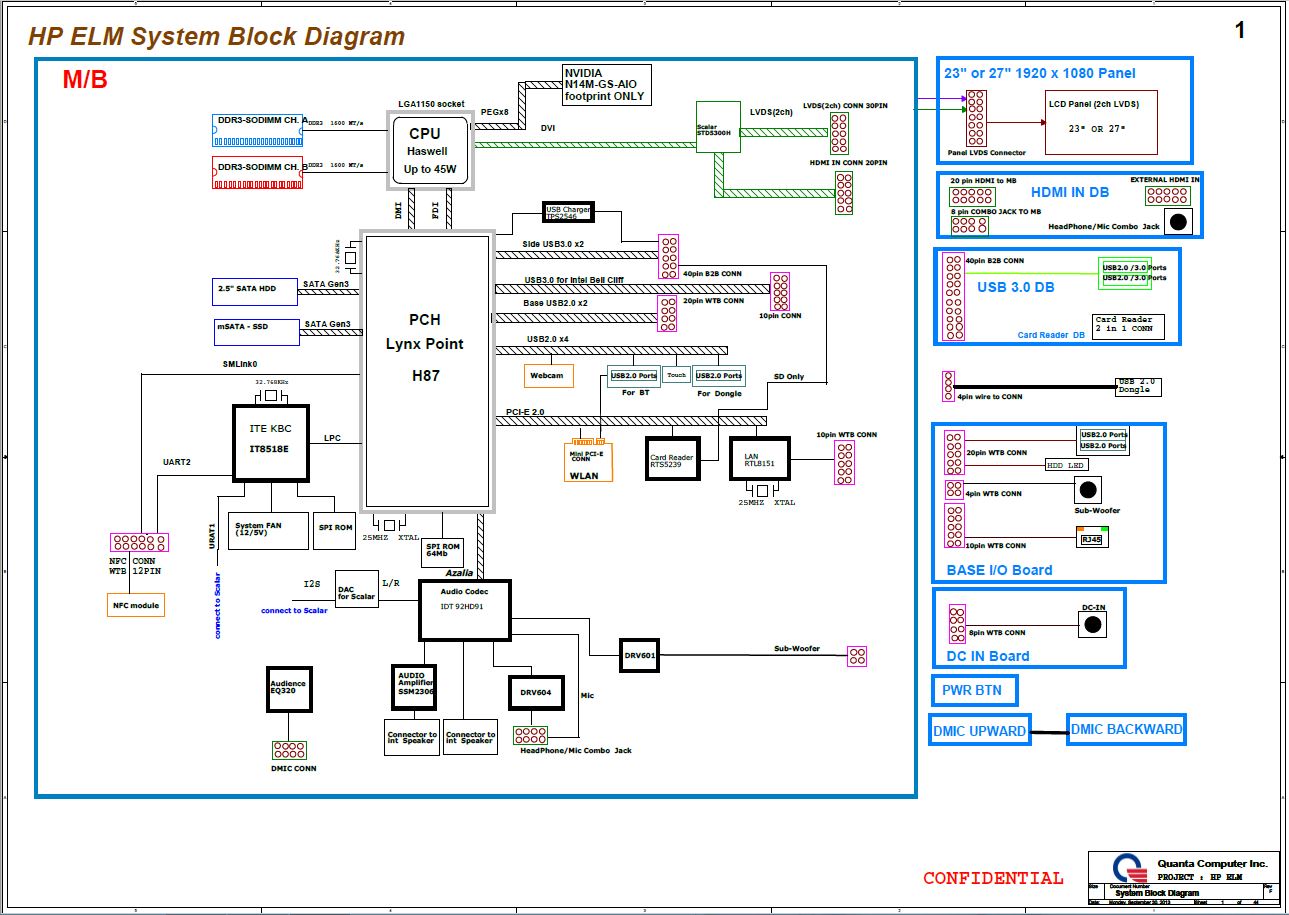Viewport: 1289px width, 915px height.
Task: Click the 10pin CONN connector for Bell Cliff
Action: [780, 291]
